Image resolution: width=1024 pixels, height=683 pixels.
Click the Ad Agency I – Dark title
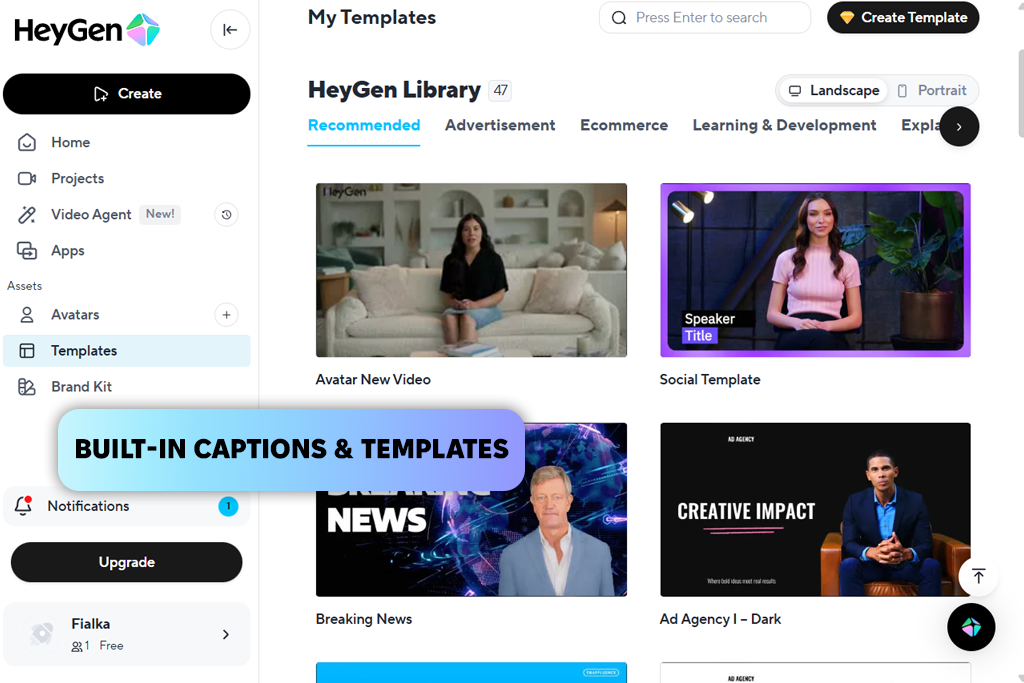(x=720, y=619)
